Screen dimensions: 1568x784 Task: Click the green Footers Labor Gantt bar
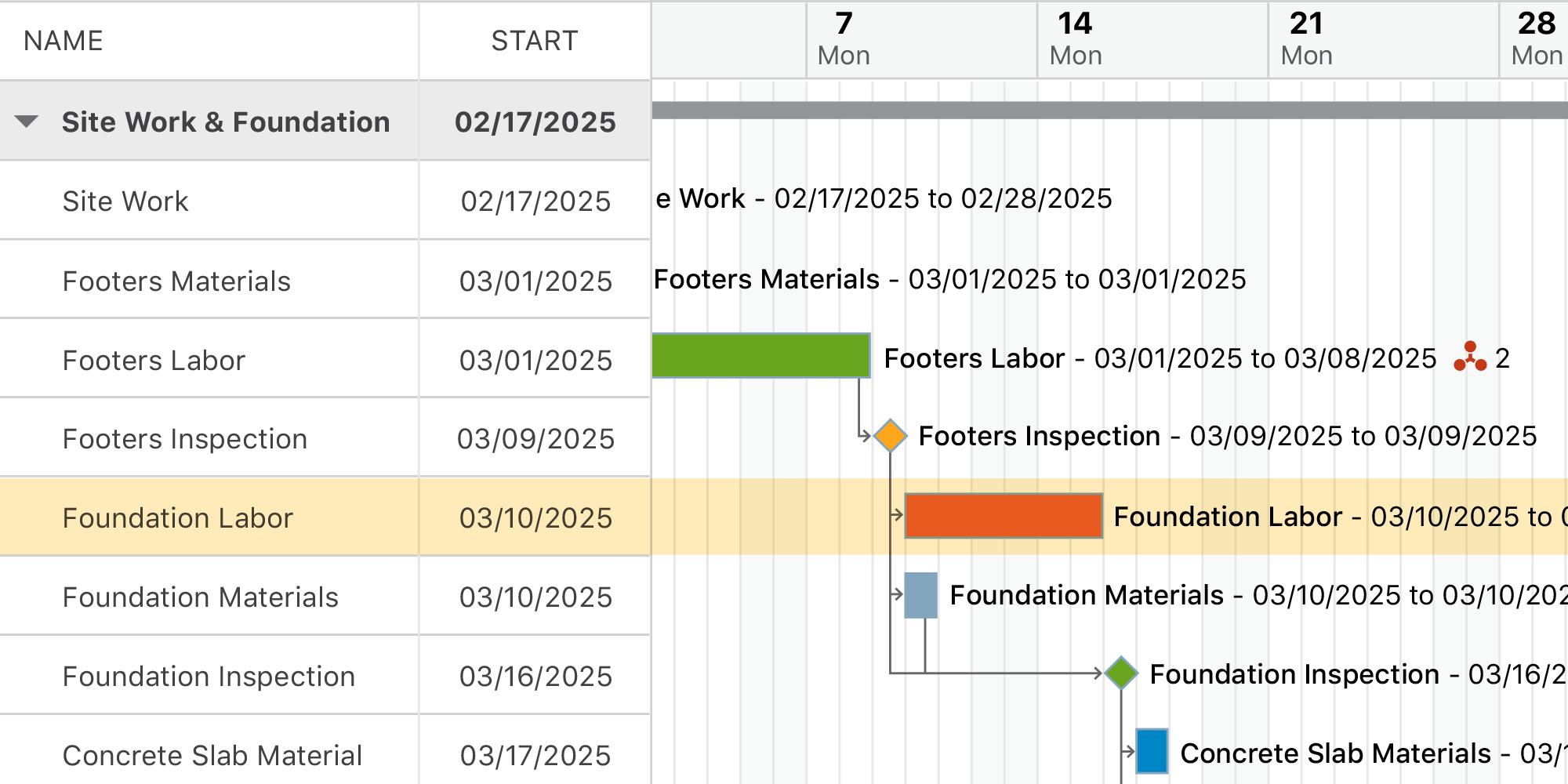[x=760, y=357]
